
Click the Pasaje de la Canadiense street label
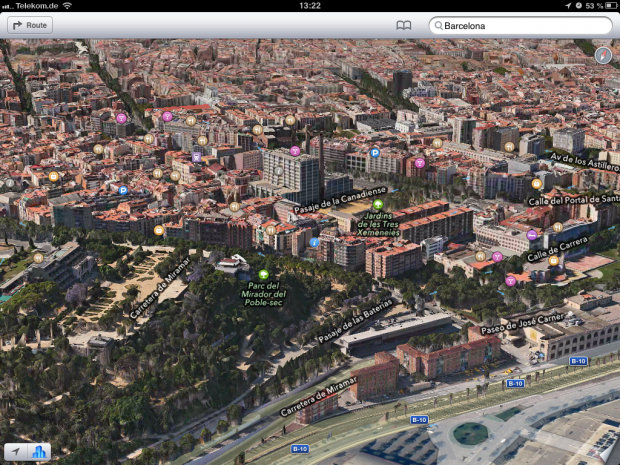click(x=340, y=200)
